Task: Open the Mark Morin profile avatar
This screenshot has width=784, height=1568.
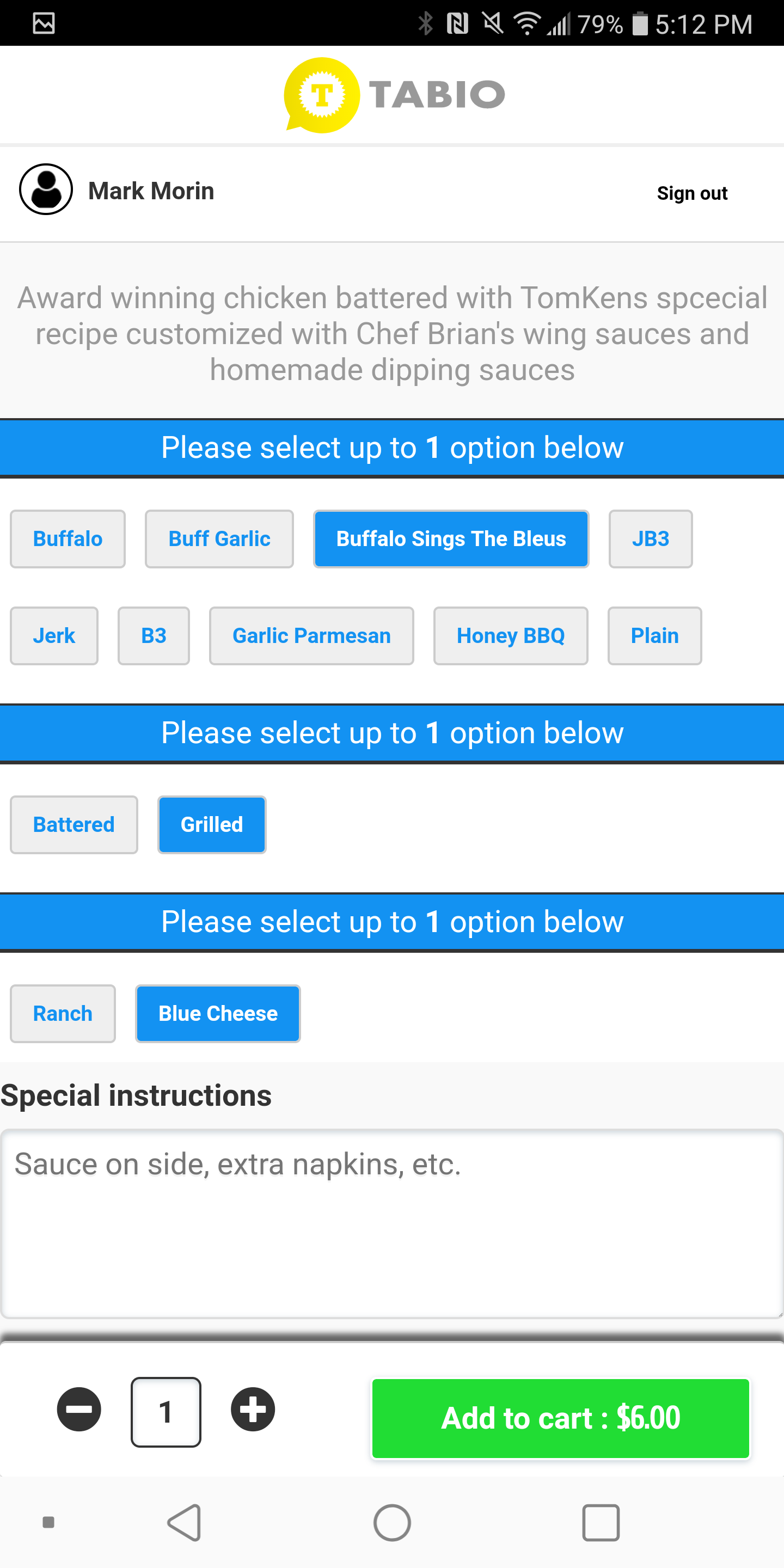Action: click(46, 189)
